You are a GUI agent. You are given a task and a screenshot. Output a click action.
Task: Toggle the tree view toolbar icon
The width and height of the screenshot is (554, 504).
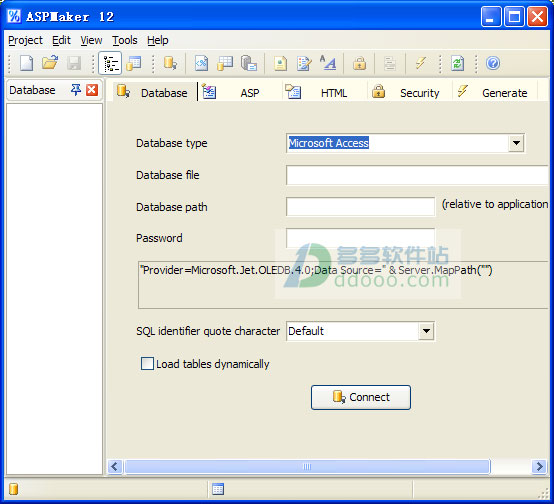110,63
